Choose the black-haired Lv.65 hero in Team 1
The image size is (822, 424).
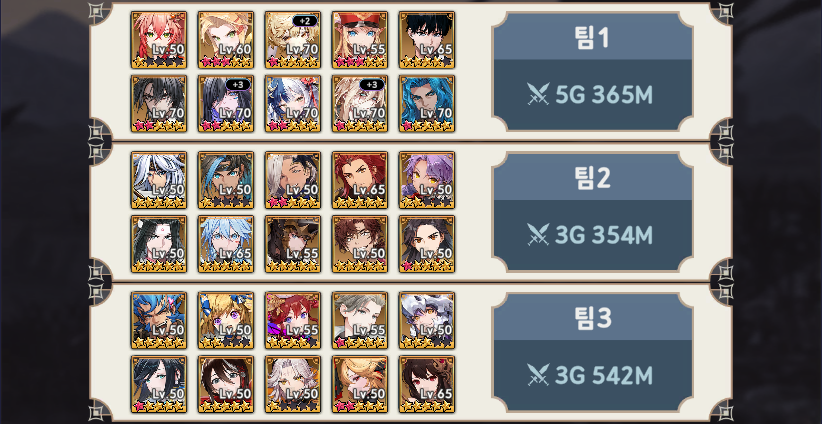427,40
